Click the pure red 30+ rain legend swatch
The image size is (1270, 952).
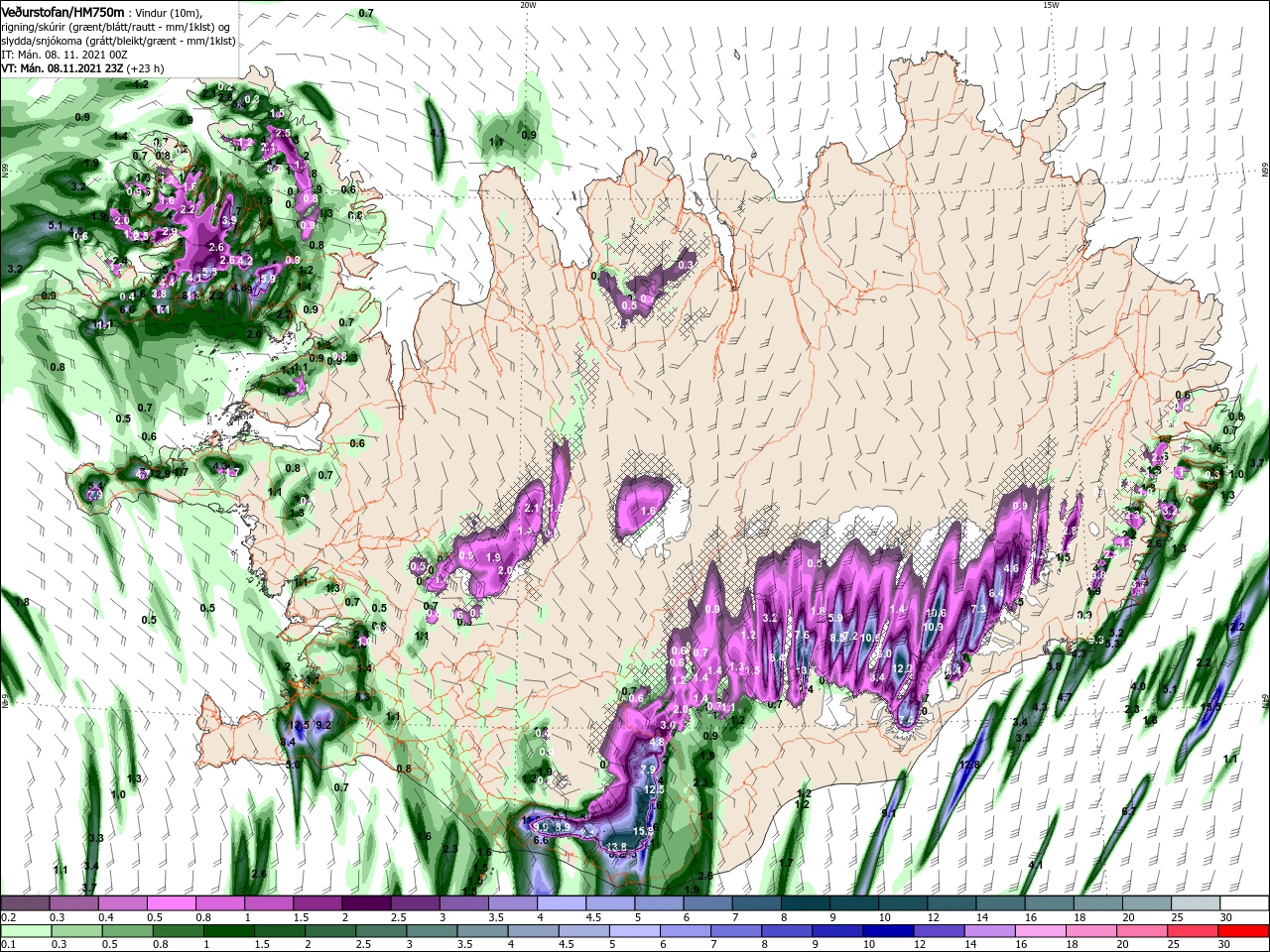click(x=1244, y=930)
